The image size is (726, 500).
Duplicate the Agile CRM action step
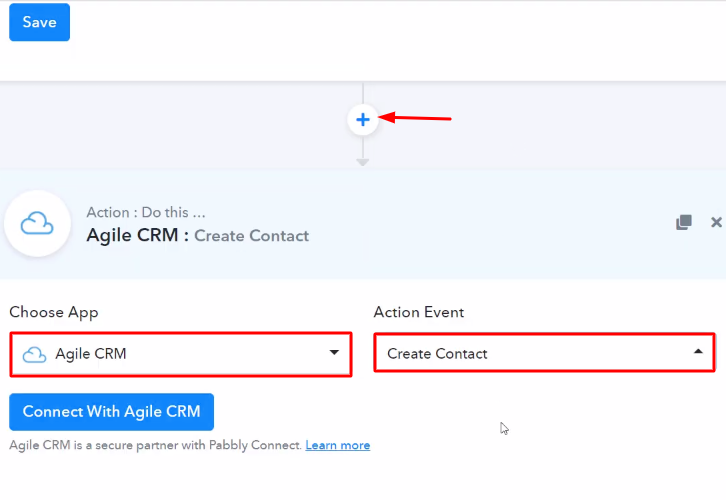684,222
